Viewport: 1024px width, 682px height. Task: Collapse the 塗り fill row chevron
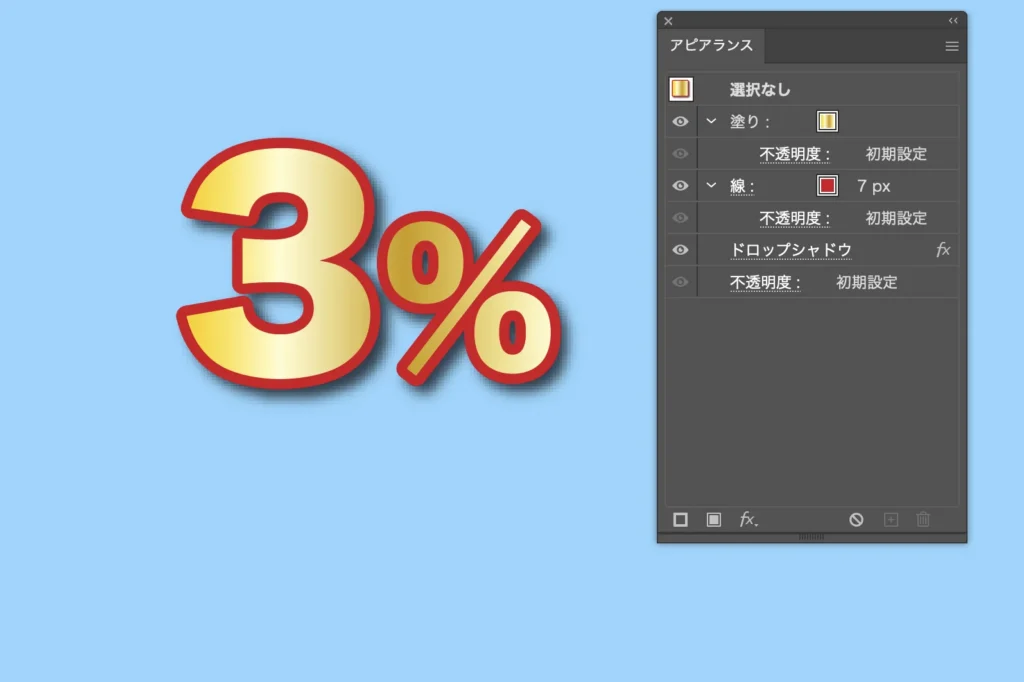pos(712,122)
